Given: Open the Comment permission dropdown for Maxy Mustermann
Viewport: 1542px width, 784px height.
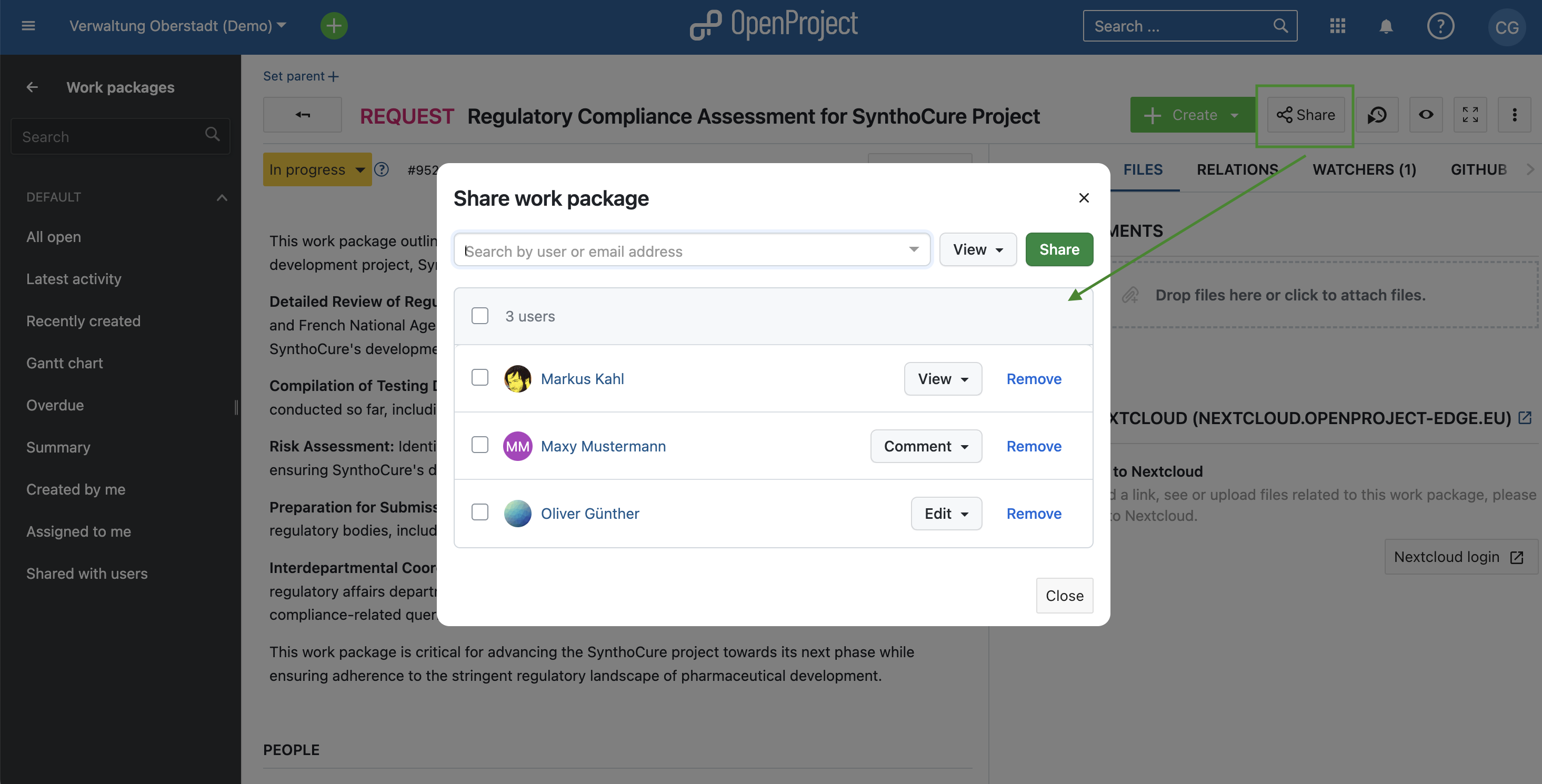Looking at the screenshot, I should [925, 446].
